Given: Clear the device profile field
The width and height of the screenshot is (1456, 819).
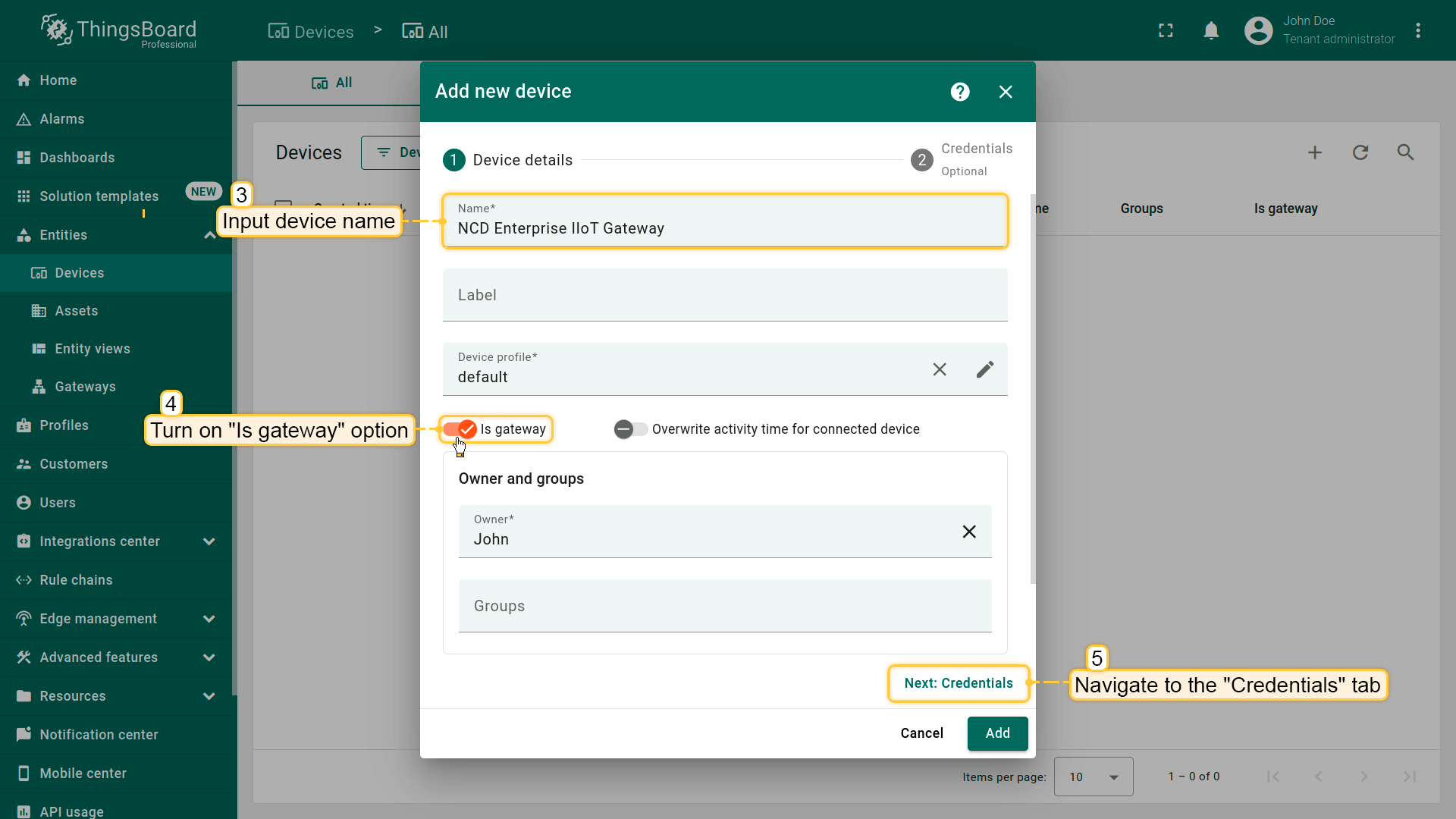Looking at the screenshot, I should (940, 369).
